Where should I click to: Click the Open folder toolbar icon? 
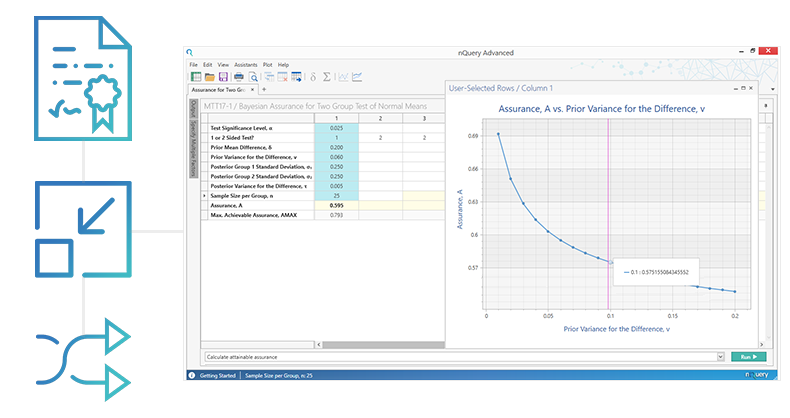point(210,77)
